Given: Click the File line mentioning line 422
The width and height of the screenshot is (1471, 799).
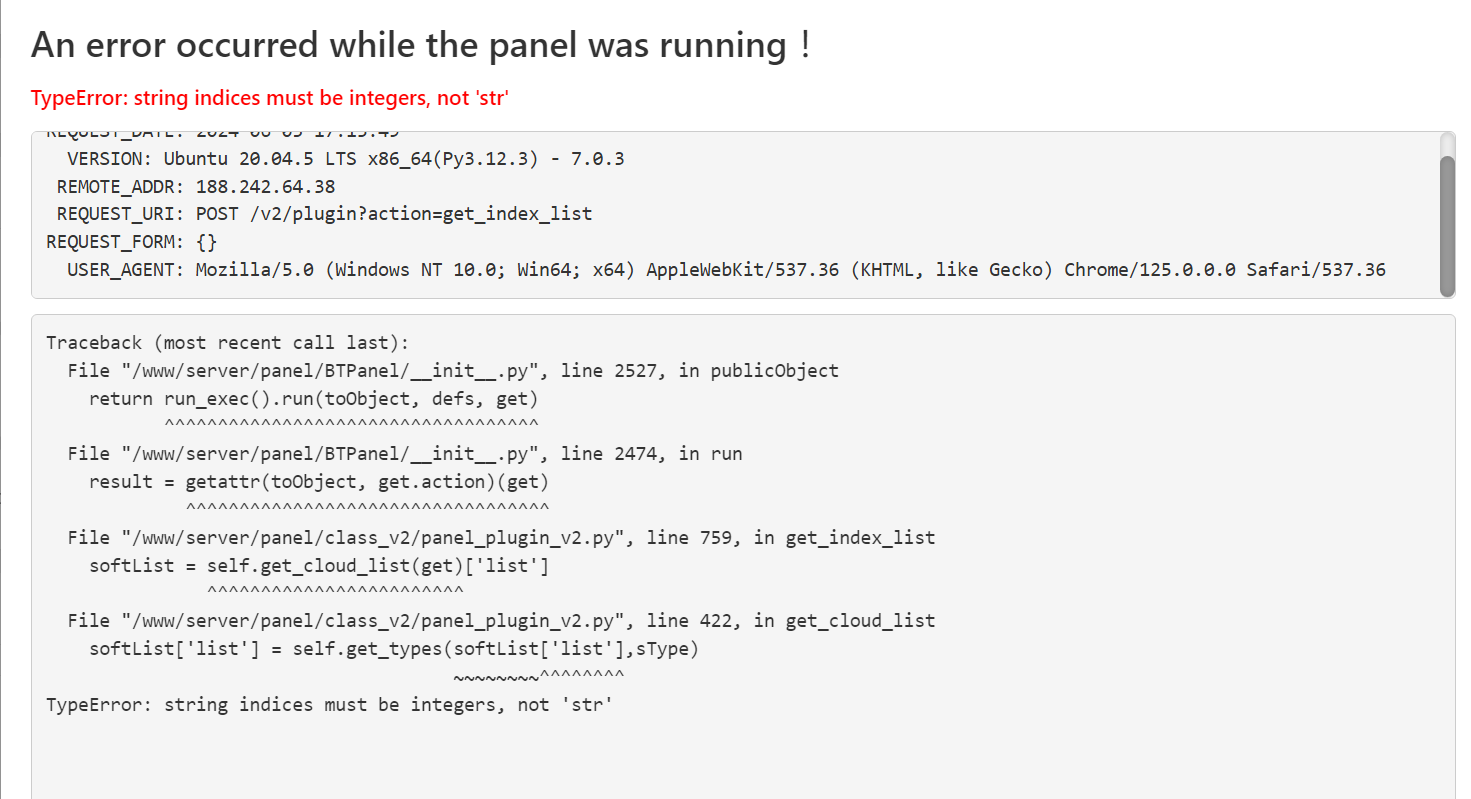Looking at the screenshot, I should pyautogui.click(x=500, y=621).
